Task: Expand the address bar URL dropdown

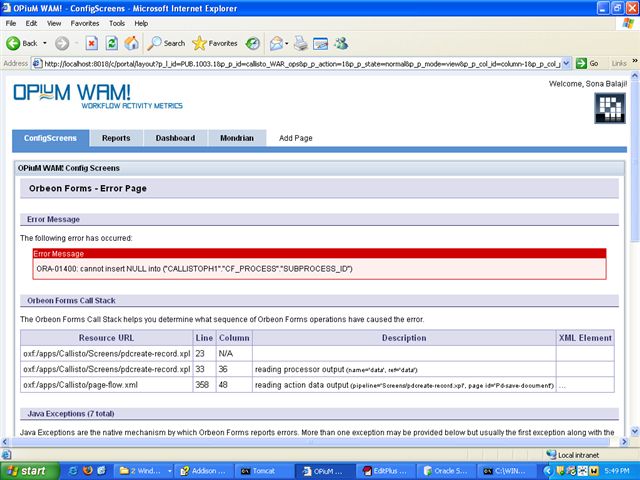Action: tap(566, 62)
